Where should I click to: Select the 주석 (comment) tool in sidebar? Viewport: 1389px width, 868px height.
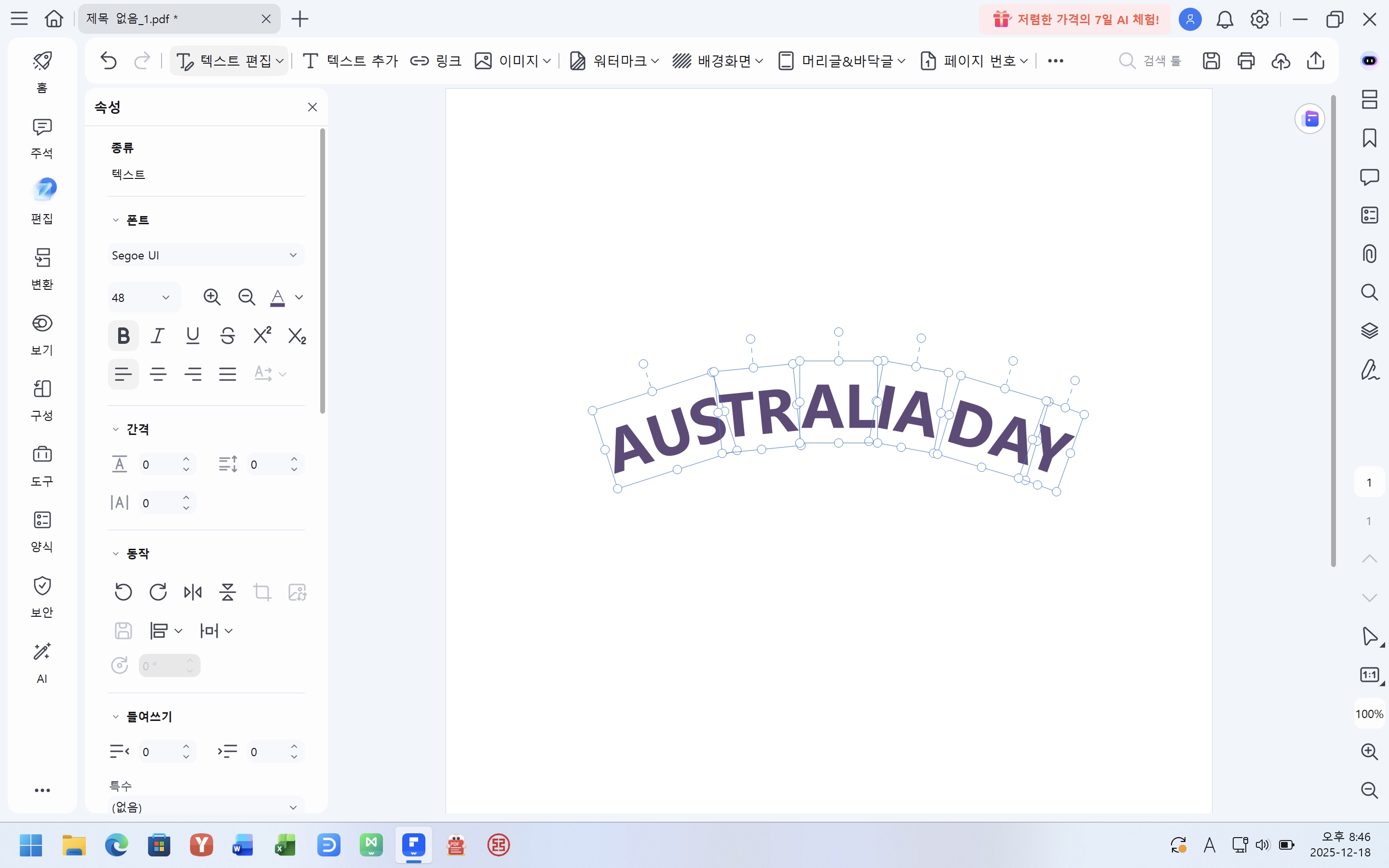coord(42,137)
